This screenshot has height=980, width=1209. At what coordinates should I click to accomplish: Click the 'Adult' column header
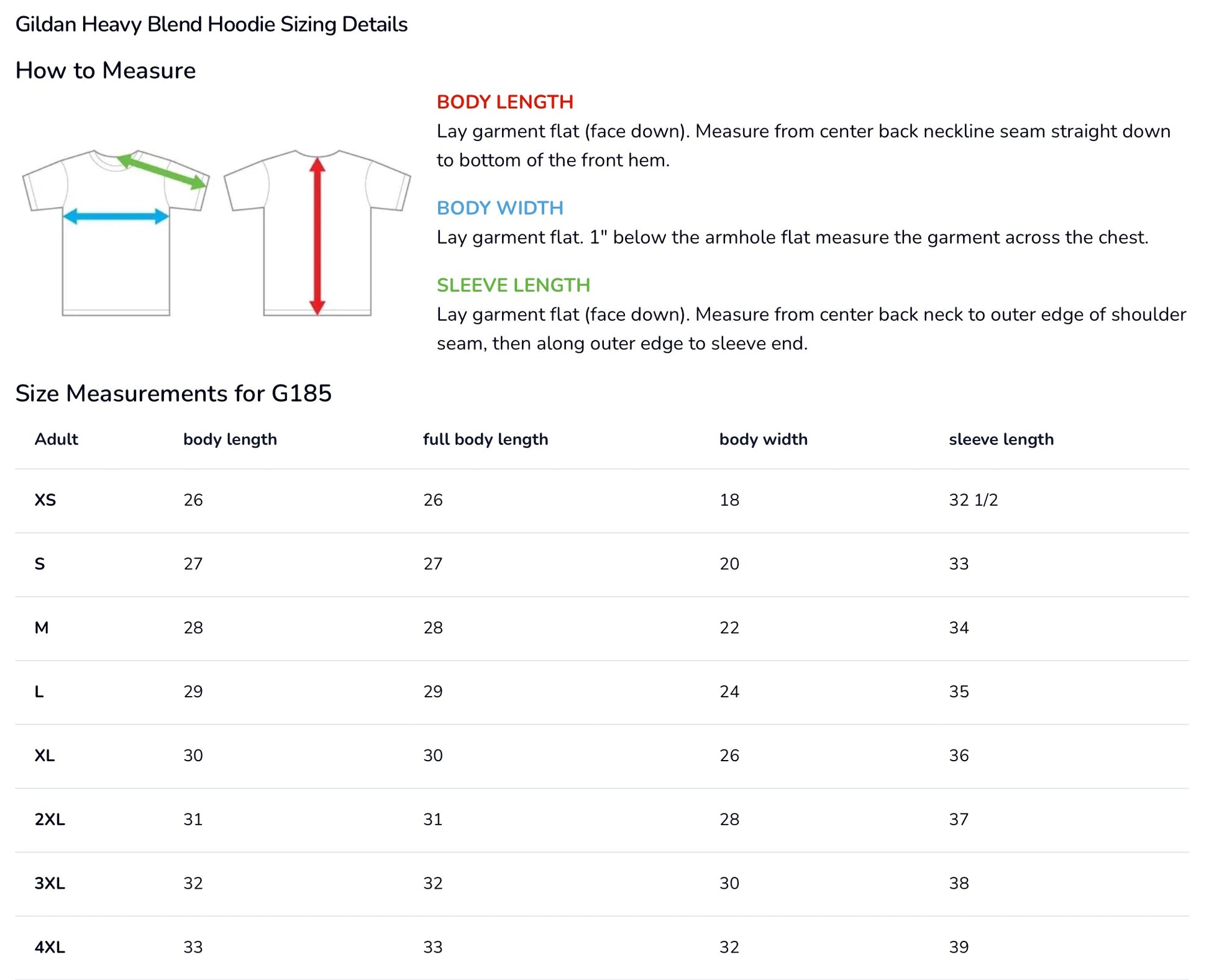pyautogui.click(x=56, y=439)
